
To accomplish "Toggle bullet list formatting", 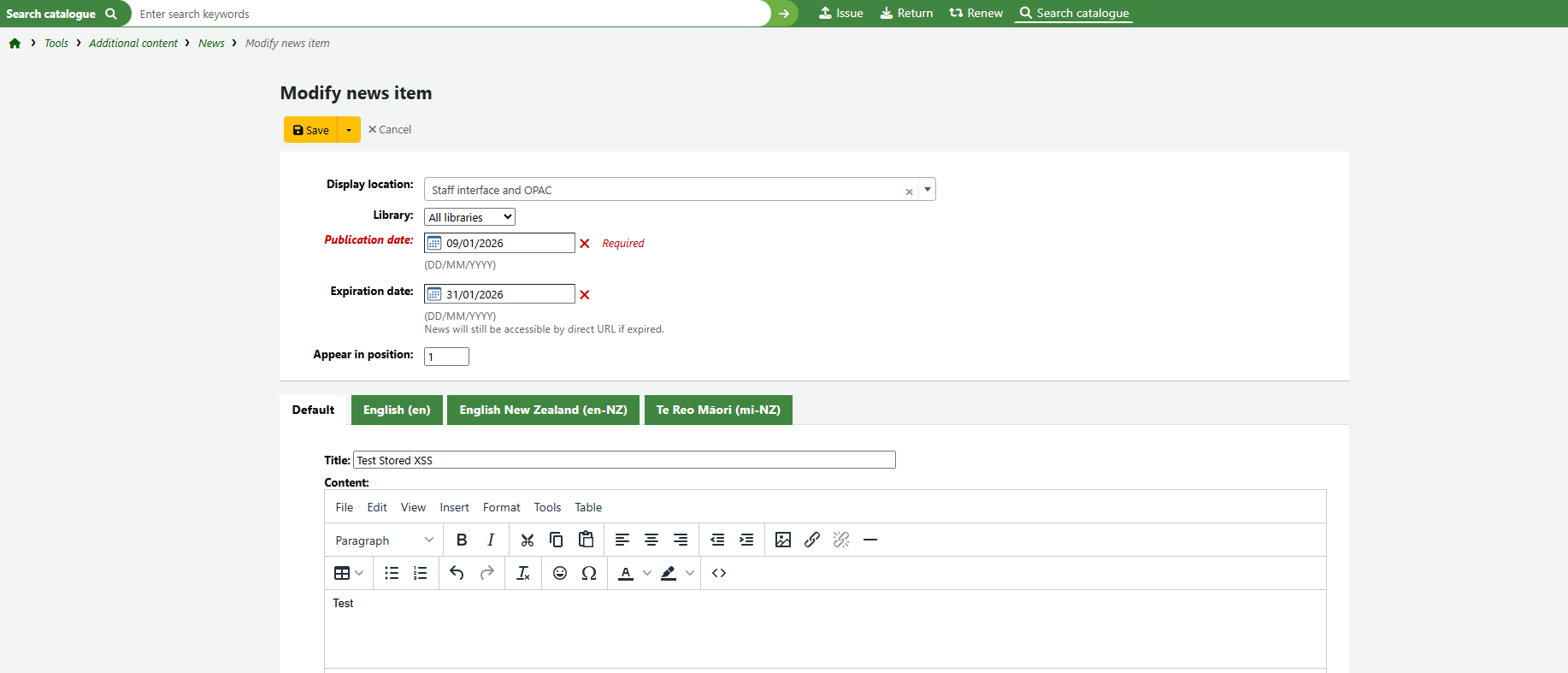I will [x=392, y=573].
